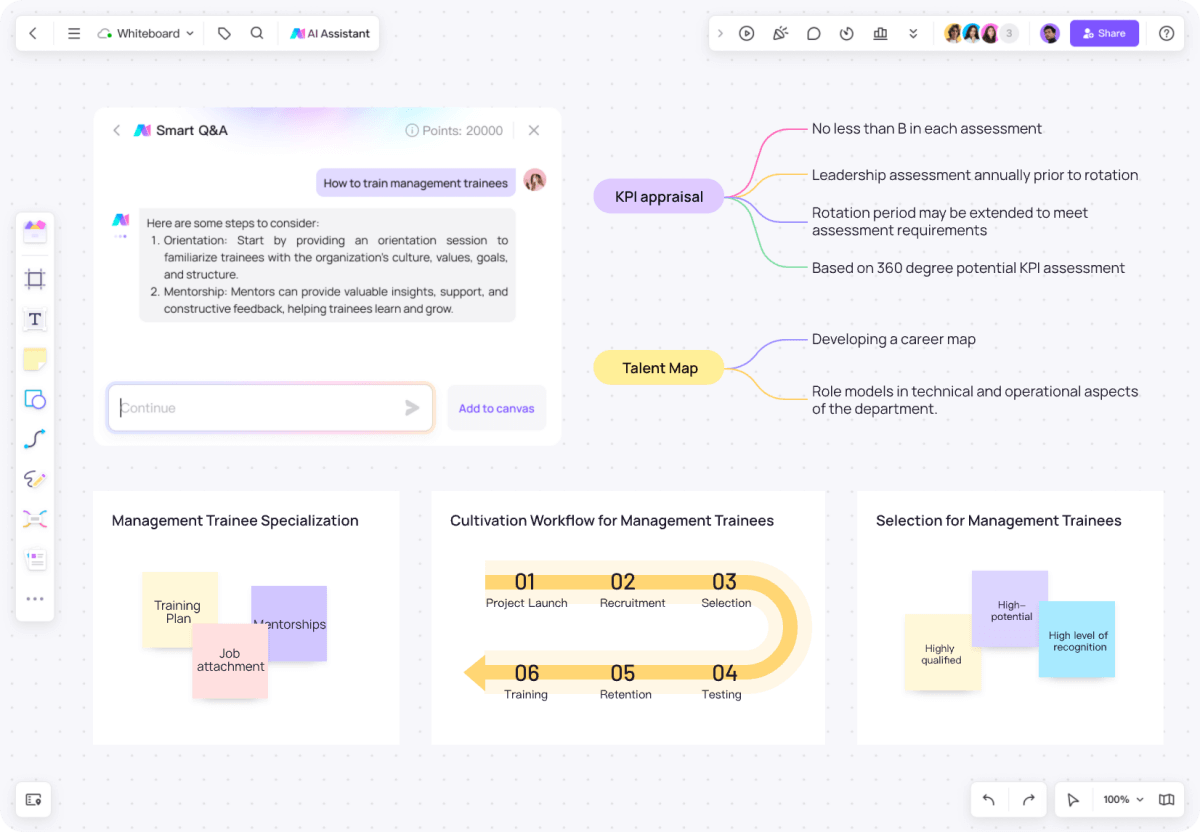Start a Timer from the top toolbar
This screenshot has height=832, width=1200.
(846, 33)
